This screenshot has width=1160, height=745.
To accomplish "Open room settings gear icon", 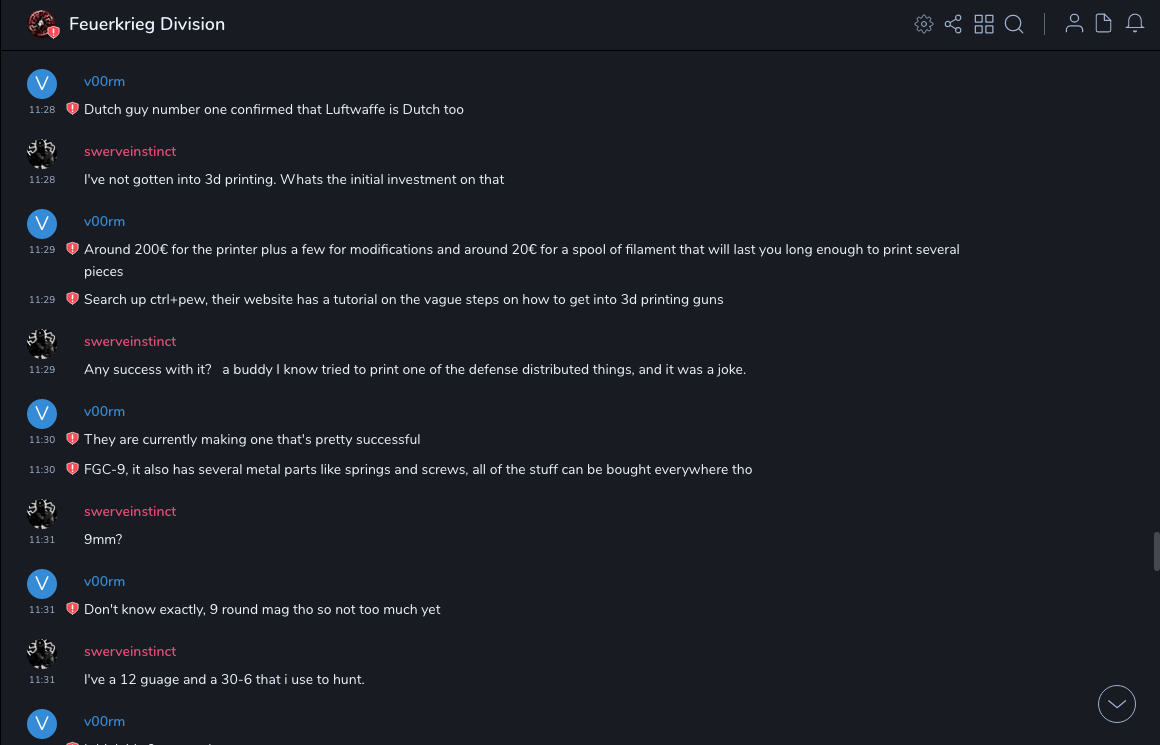I will (924, 24).
